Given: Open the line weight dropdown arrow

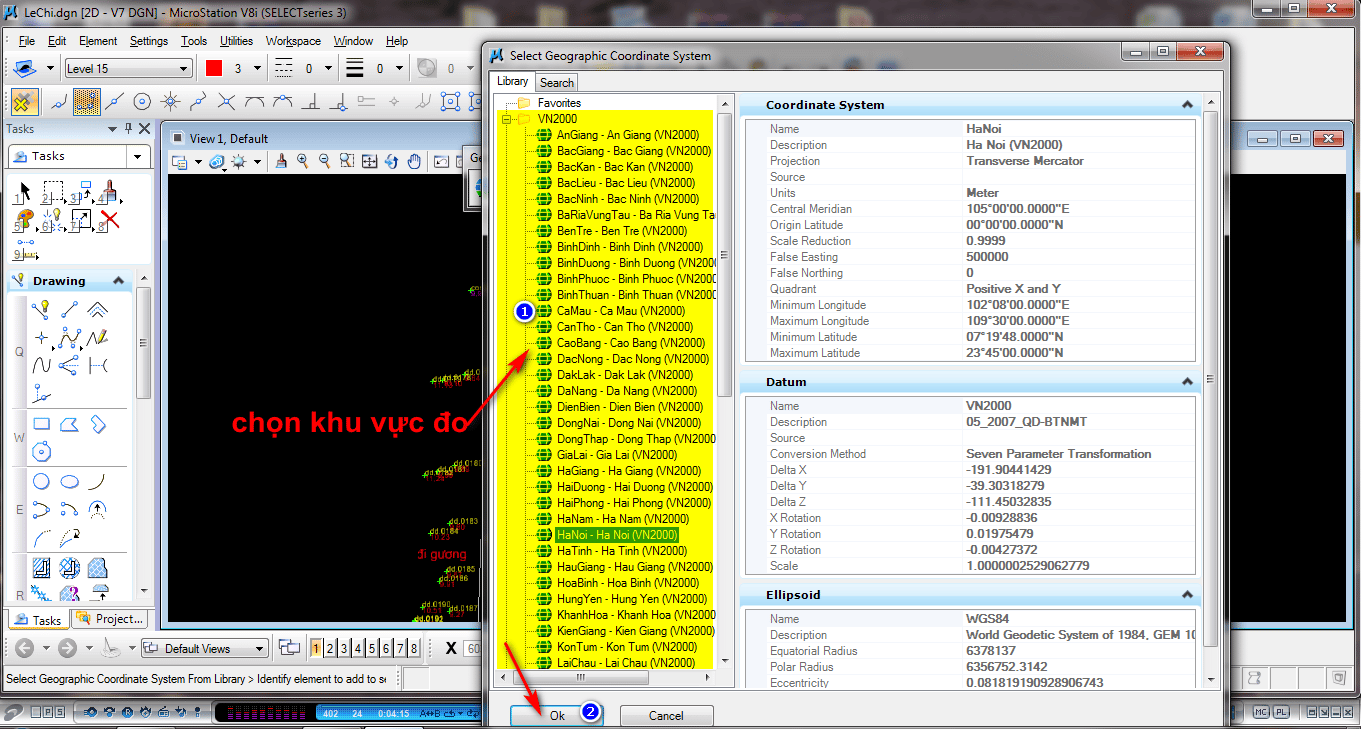Looking at the screenshot, I should (400, 69).
